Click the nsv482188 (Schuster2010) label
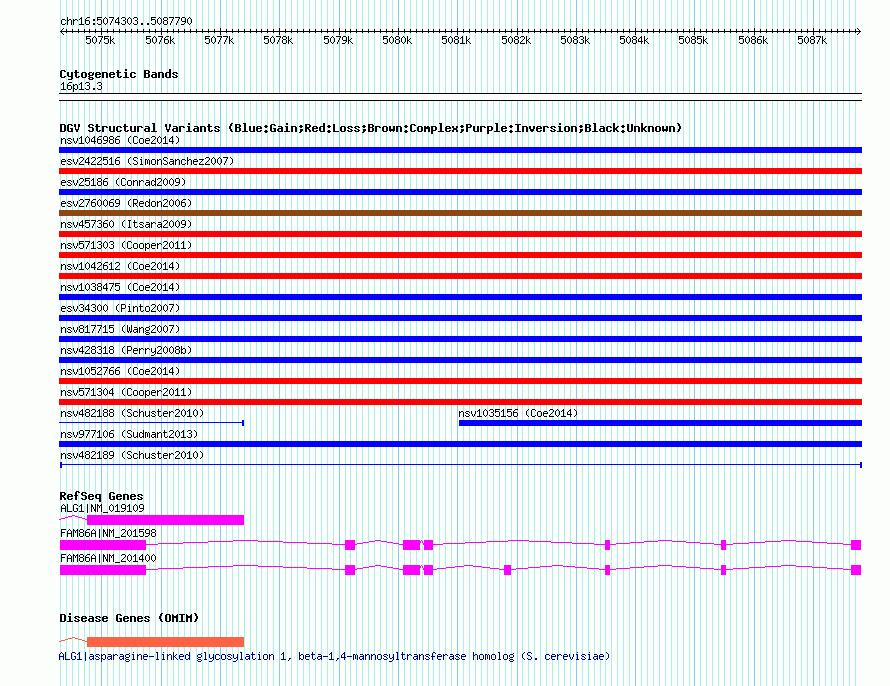The image size is (890, 686). coord(132,413)
